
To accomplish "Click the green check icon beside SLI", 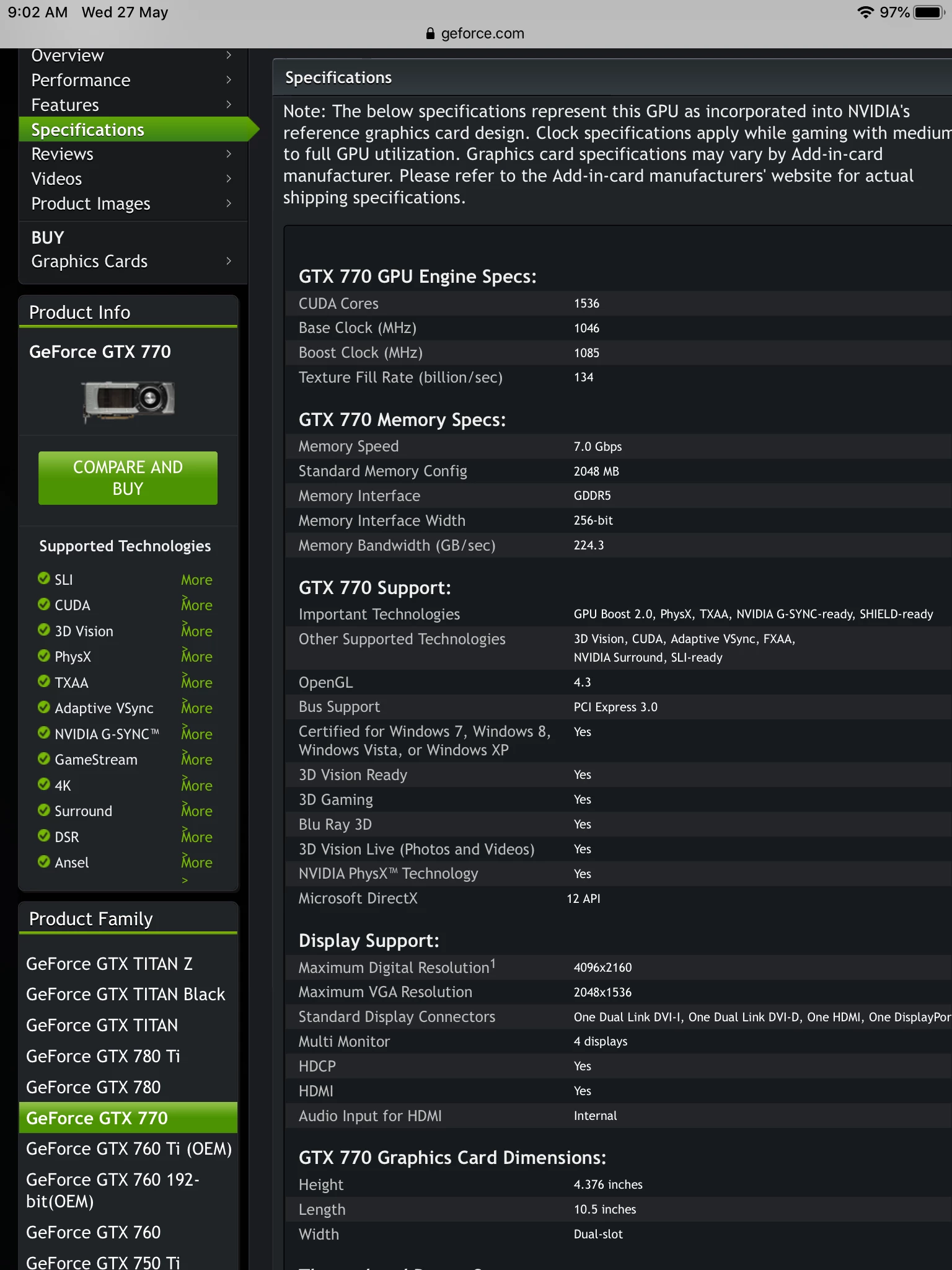I will pos(43,578).
